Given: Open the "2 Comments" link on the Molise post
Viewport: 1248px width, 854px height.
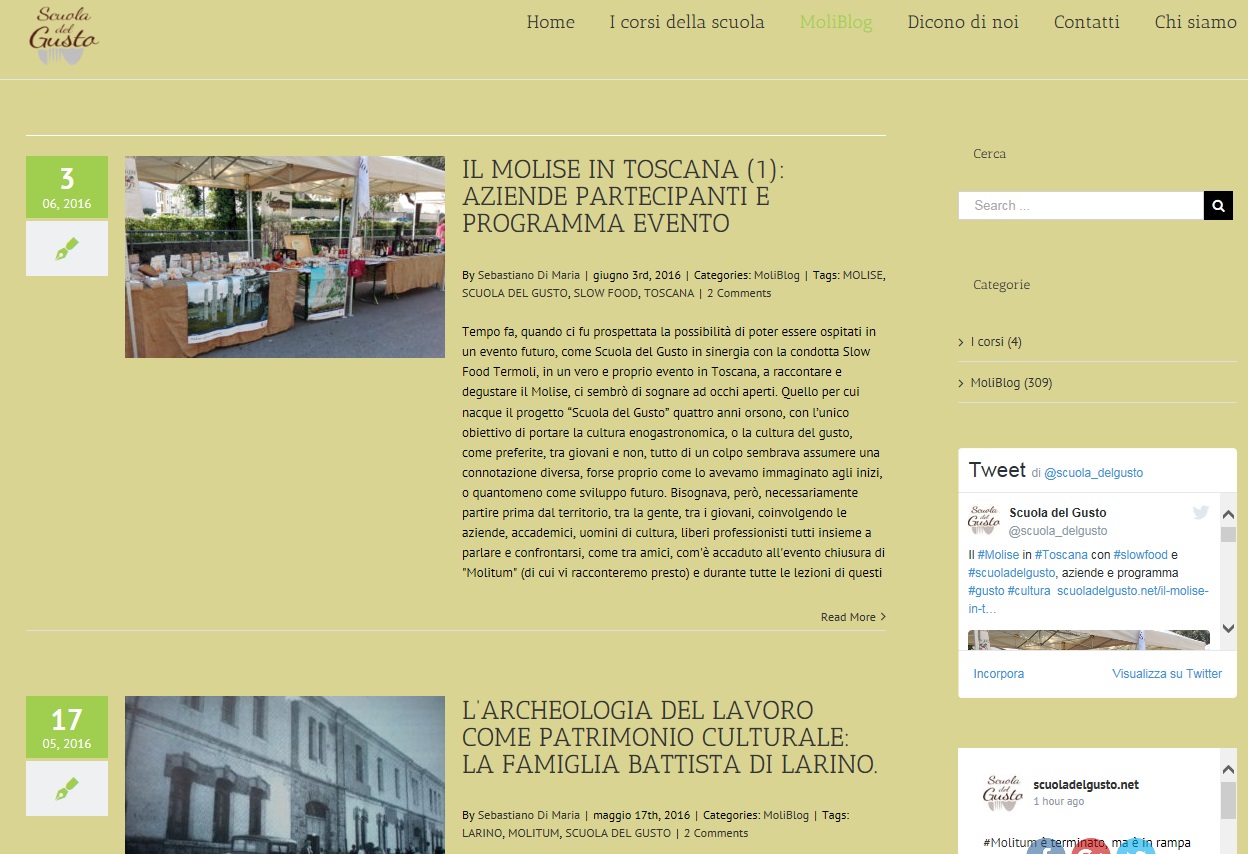Looking at the screenshot, I should [740, 293].
